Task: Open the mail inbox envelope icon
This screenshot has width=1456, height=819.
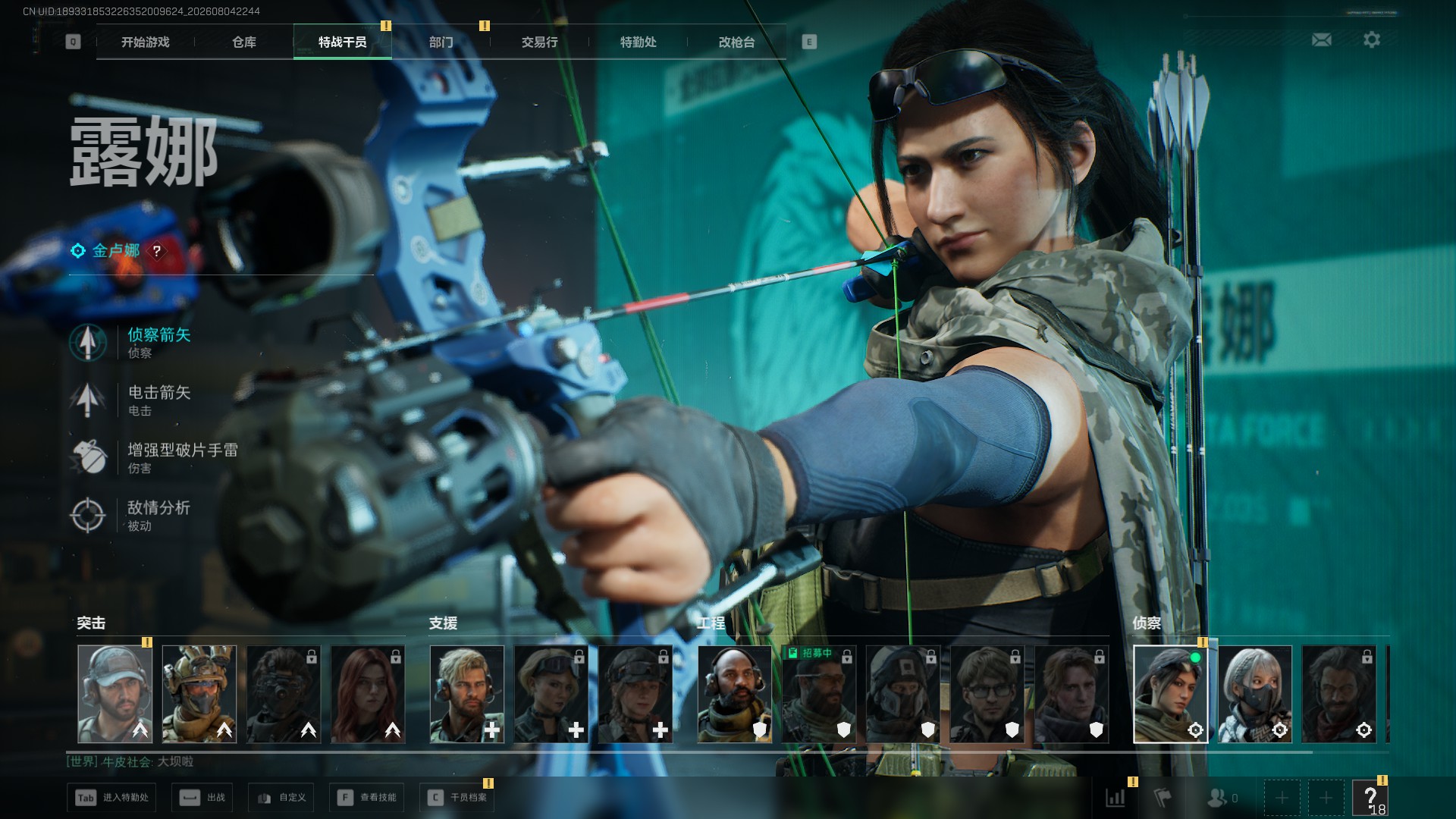Action: point(1322,39)
